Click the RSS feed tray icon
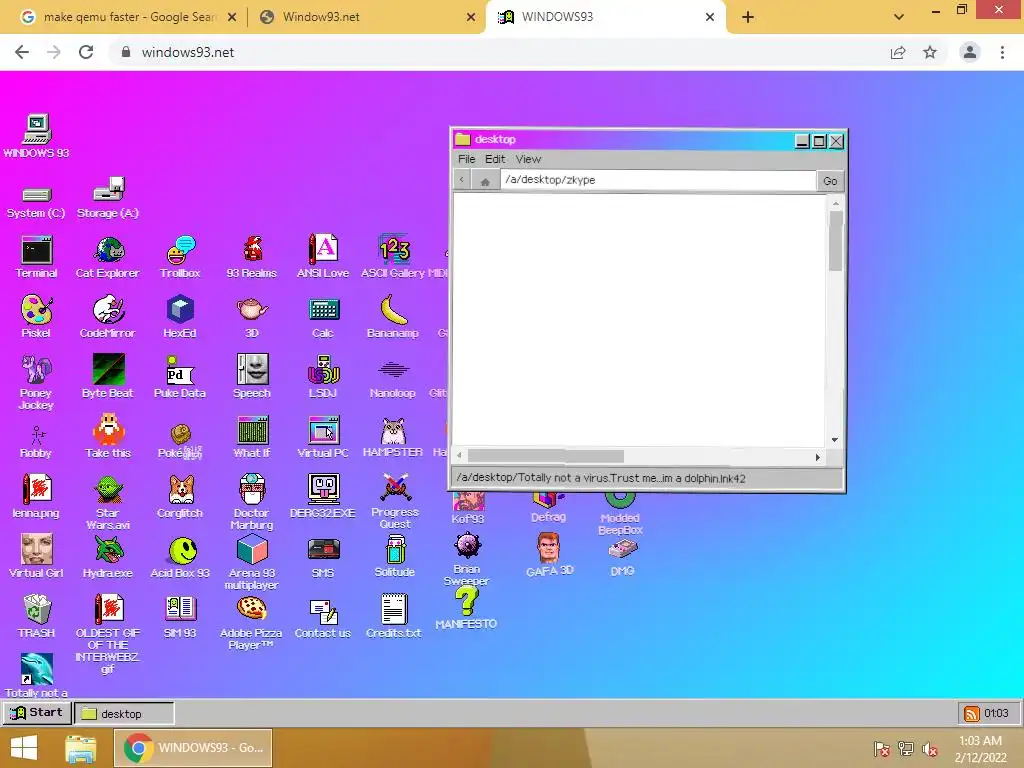The image size is (1024, 768). tap(972, 713)
